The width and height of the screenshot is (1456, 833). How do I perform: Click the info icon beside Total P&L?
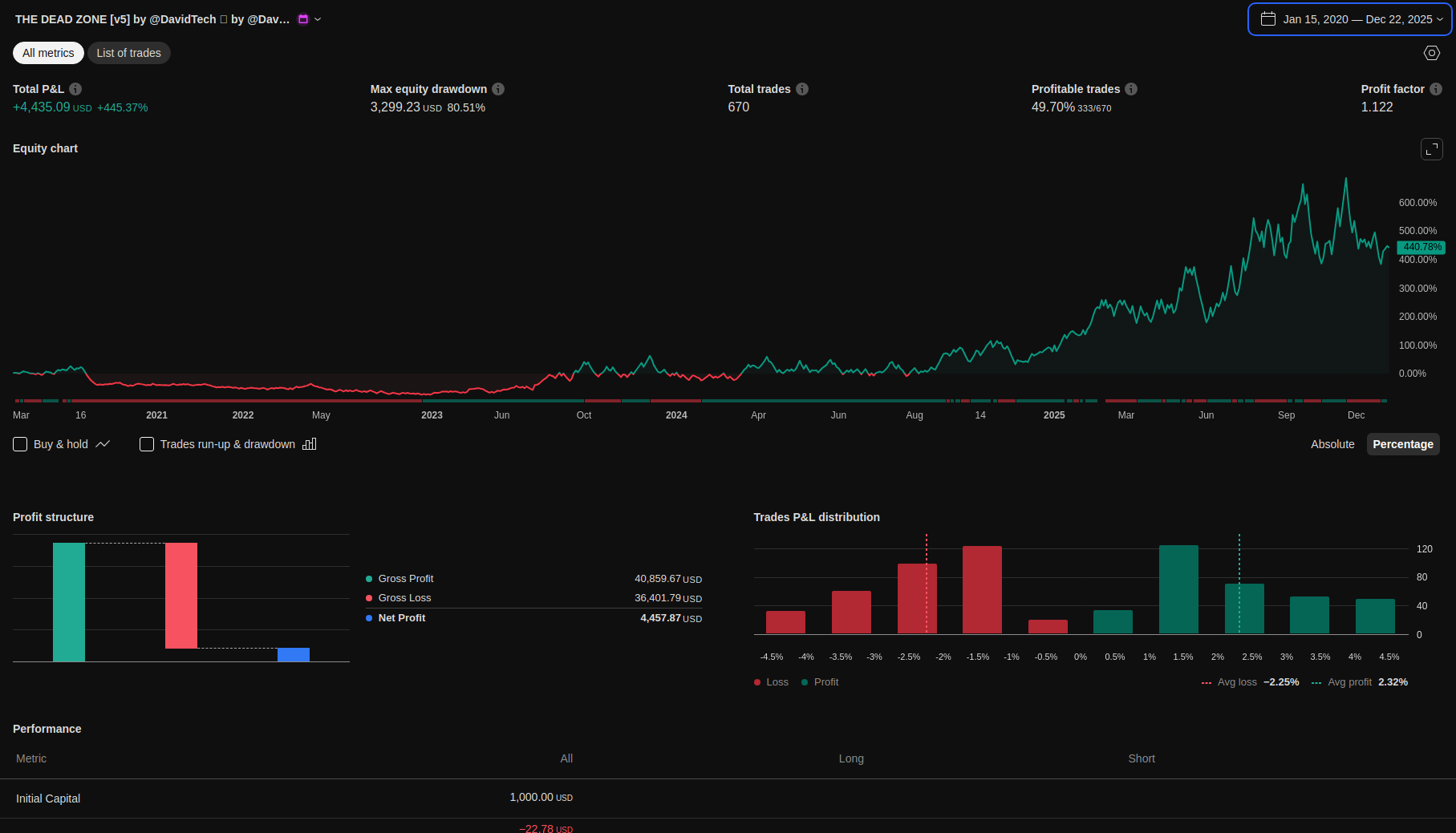click(x=75, y=89)
